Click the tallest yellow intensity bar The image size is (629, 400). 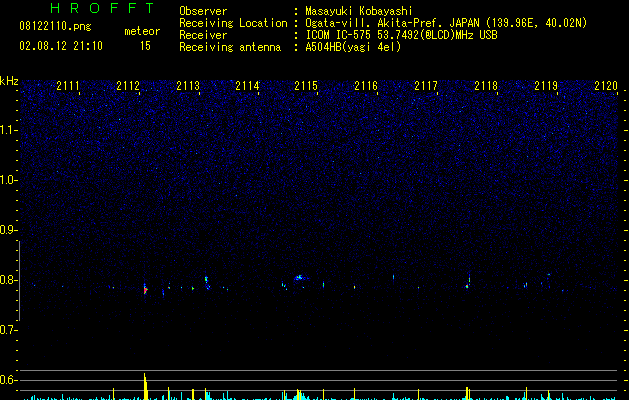pyautogui.click(x=145, y=386)
